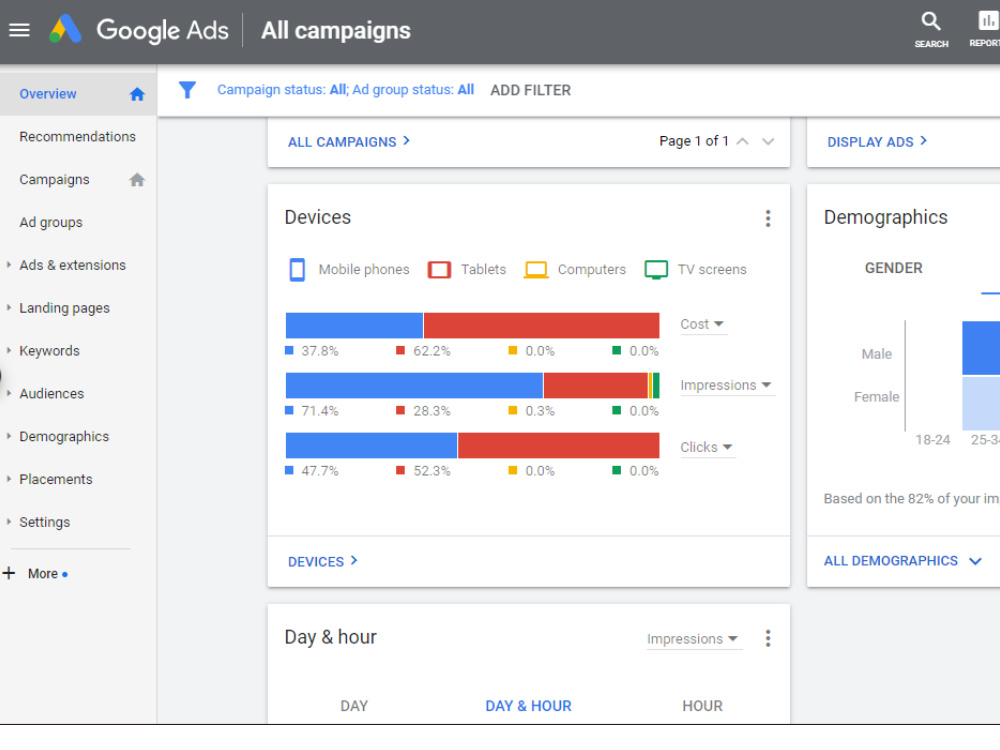Expand Demographics in sidebar

tap(8, 436)
